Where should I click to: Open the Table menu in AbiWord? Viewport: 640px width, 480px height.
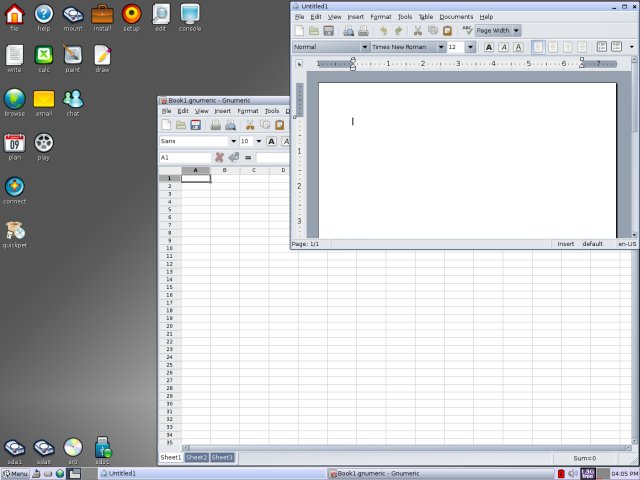pos(426,17)
